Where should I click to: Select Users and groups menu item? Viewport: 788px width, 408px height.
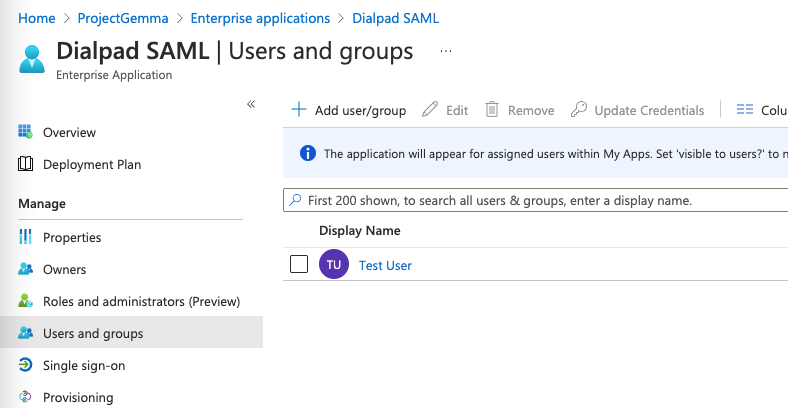tap(131, 332)
